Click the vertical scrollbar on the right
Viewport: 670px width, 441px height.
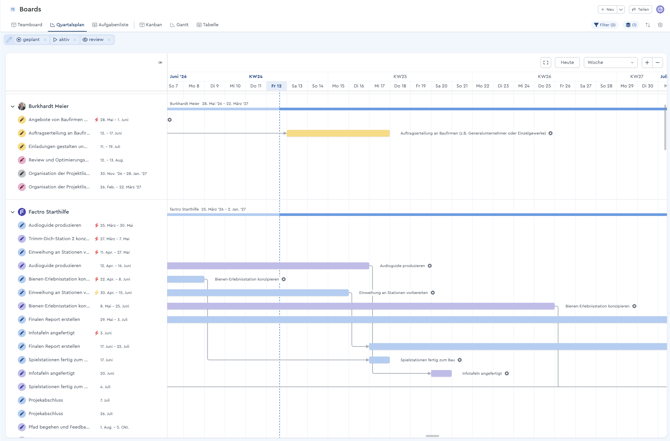(665, 127)
